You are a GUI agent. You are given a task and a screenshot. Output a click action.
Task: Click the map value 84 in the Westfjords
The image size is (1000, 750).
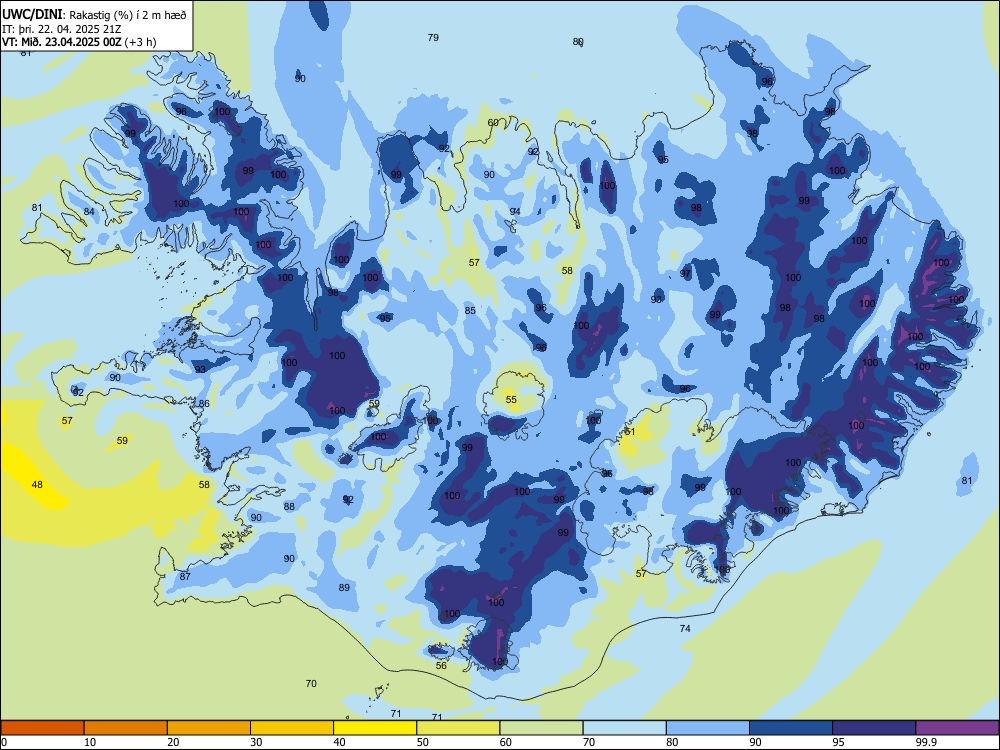point(89,212)
